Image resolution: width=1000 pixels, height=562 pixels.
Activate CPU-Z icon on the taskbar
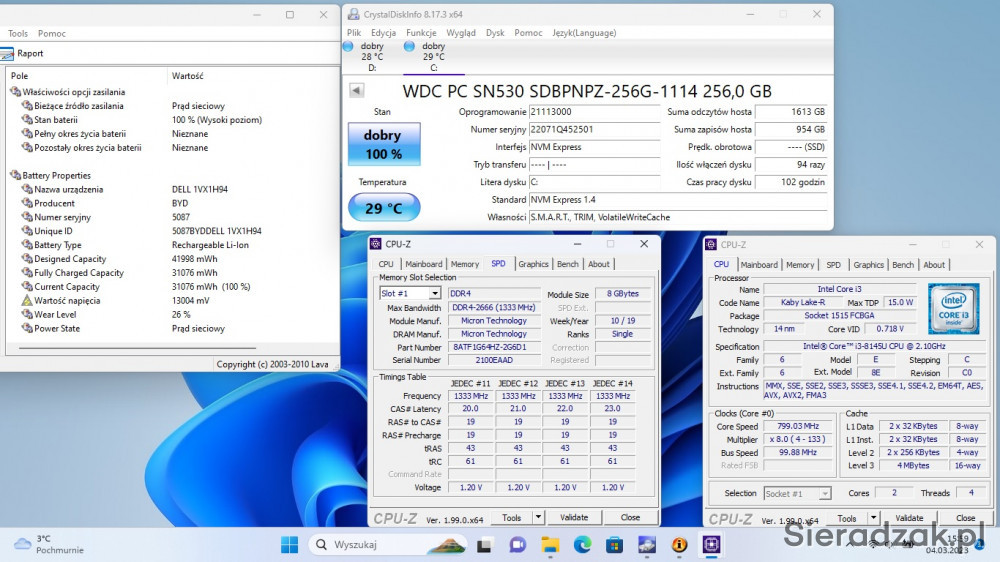712,544
